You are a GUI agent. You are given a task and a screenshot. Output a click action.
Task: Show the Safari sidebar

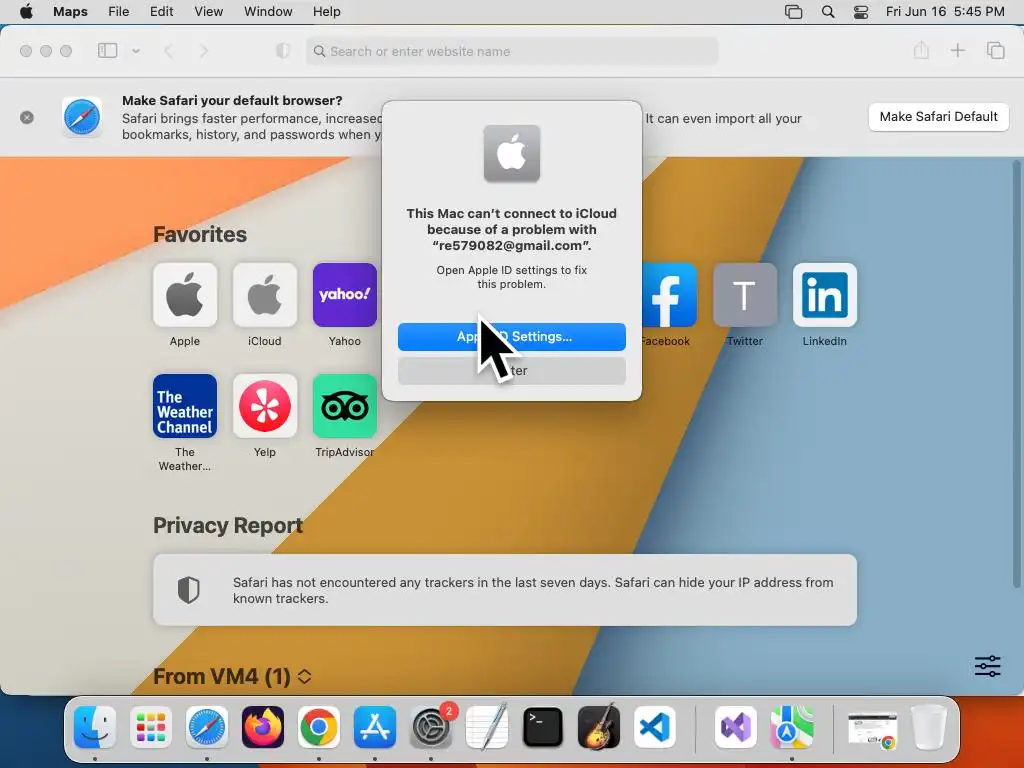[x=107, y=50]
